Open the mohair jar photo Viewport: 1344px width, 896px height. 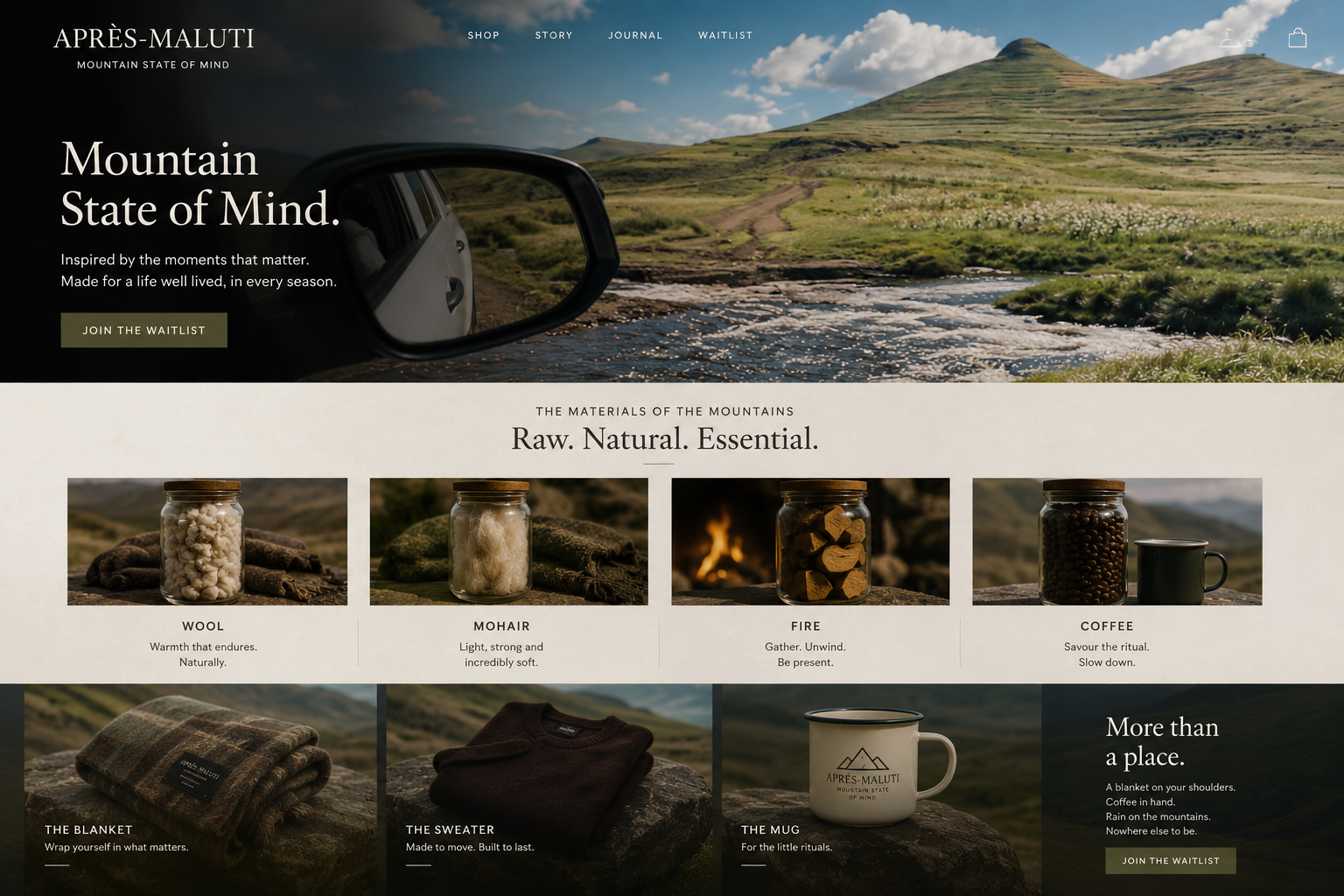(x=509, y=542)
